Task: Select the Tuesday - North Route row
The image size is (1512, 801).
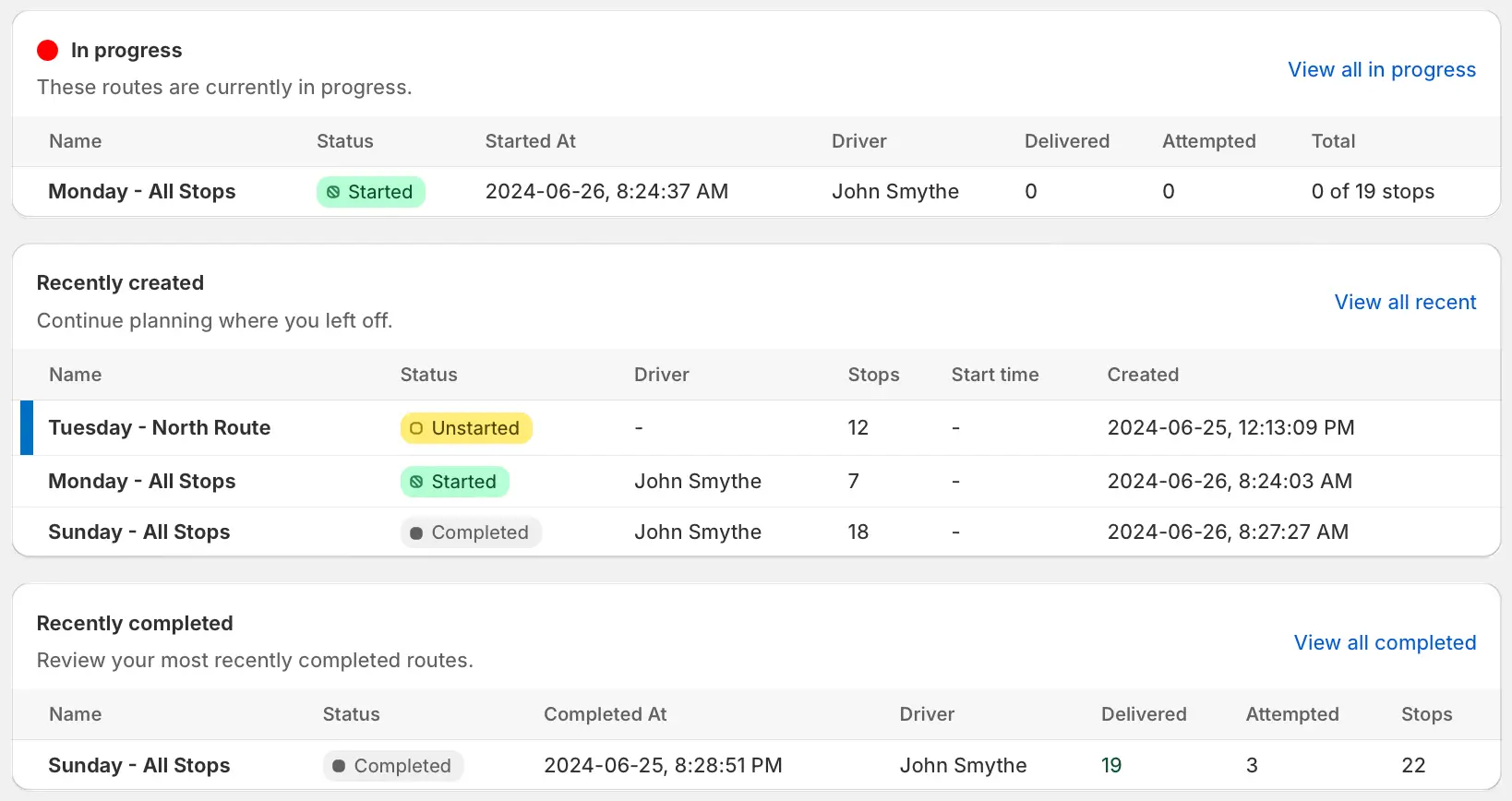Action: click(756, 427)
